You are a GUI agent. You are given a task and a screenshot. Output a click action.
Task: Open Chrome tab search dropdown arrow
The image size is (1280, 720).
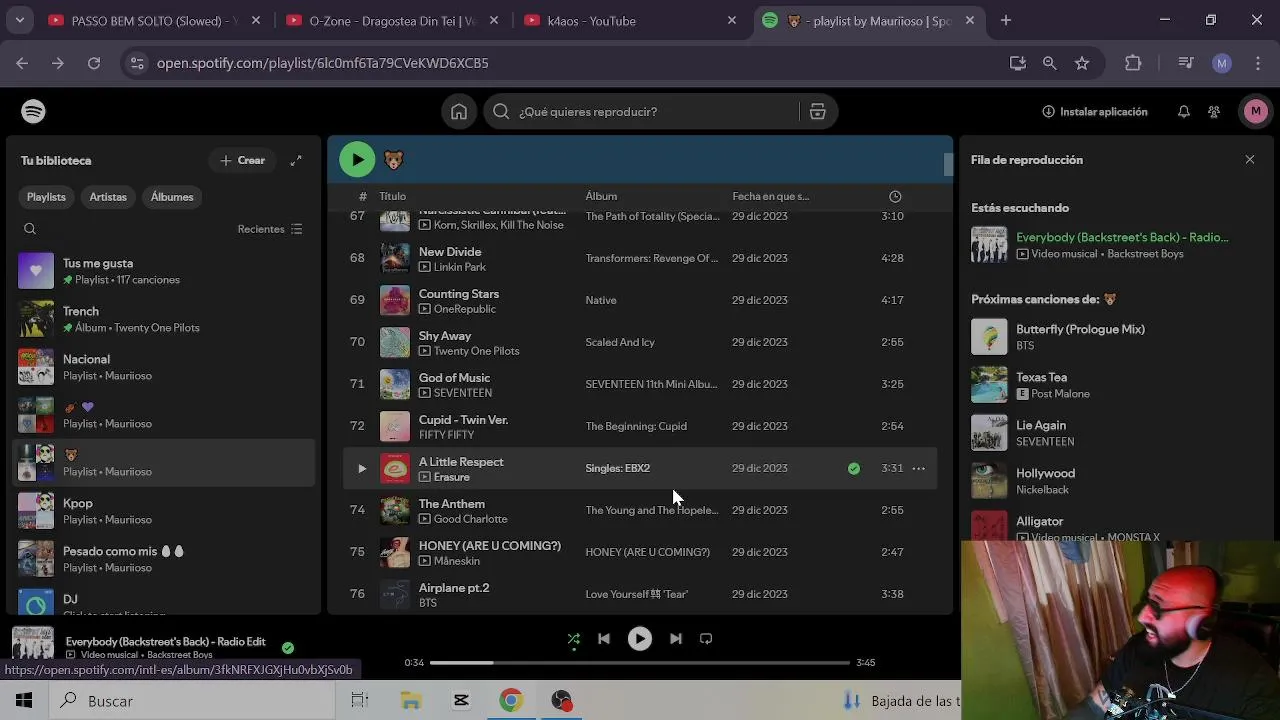pyautogui.click(x=19, y=20)
